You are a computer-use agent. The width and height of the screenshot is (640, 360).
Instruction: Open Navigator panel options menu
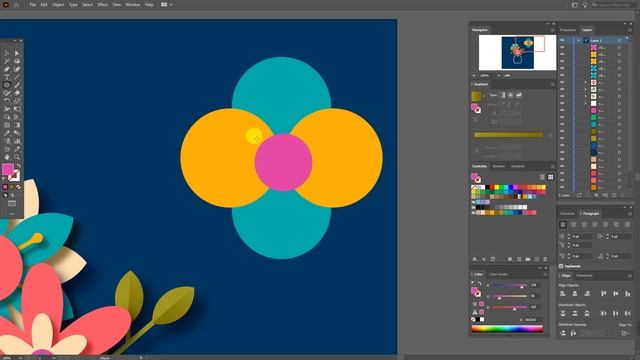click(552, 30)
